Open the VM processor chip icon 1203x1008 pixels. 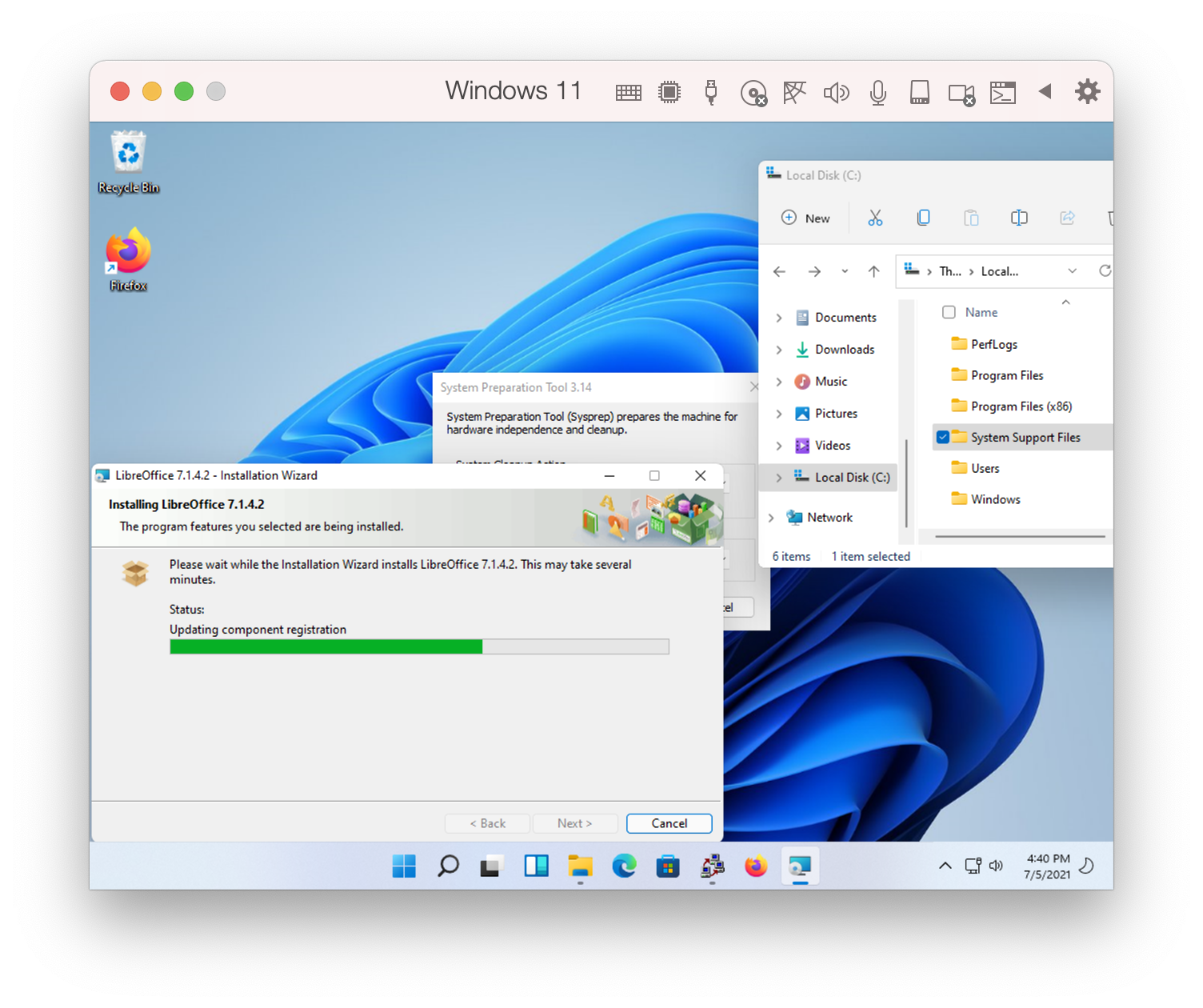pyautogui.click(x=669, y=93)
